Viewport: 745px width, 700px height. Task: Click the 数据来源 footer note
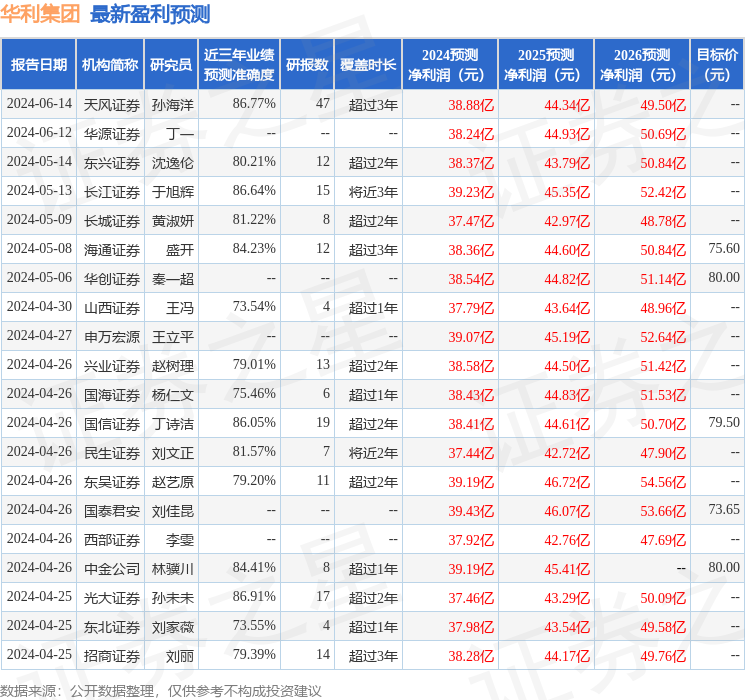pyautogui.click(x=161, y=690)
